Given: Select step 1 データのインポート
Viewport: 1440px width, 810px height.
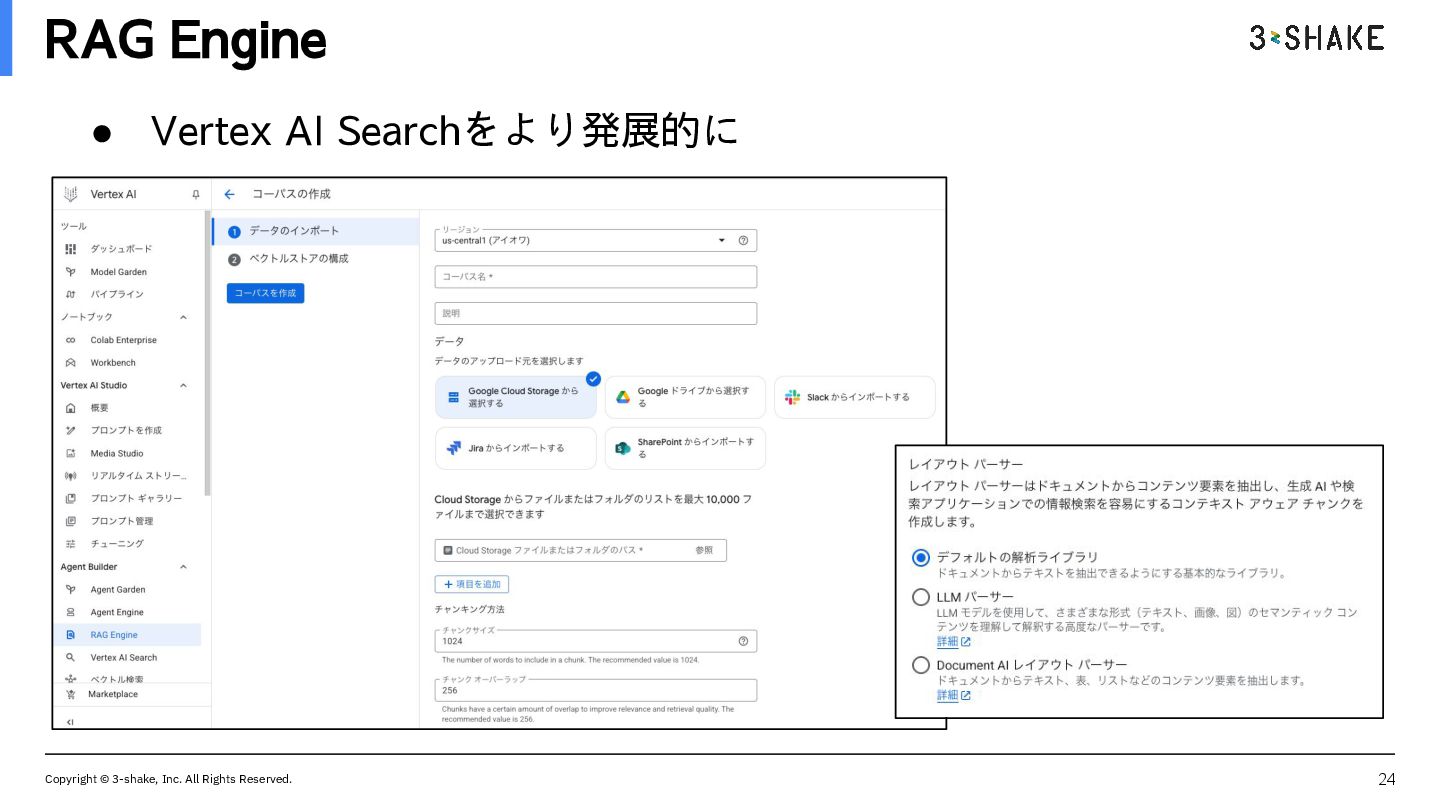Looking at the screenshot, I should (316, 231).
